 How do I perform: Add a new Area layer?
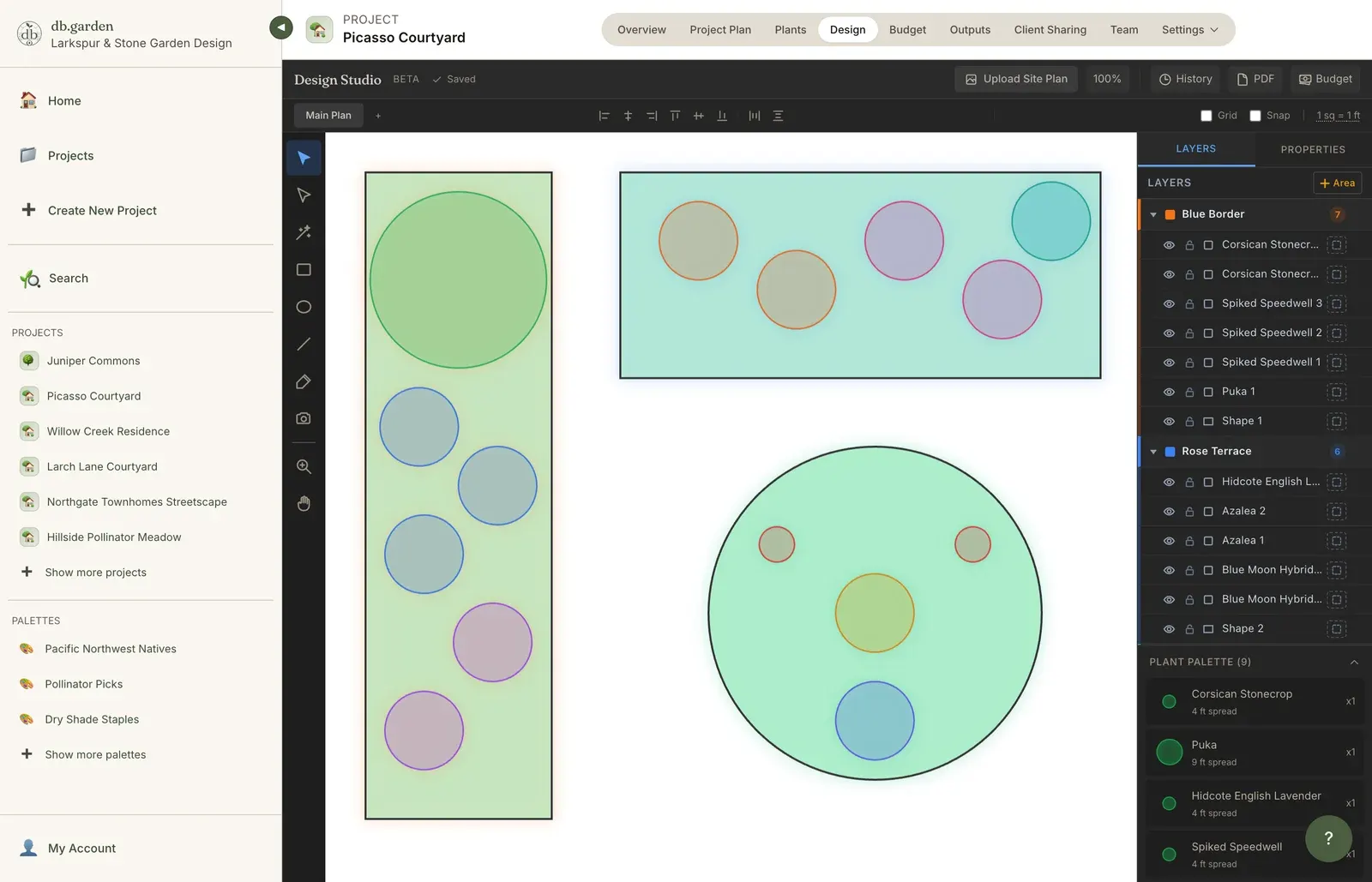pos(1338,183)
